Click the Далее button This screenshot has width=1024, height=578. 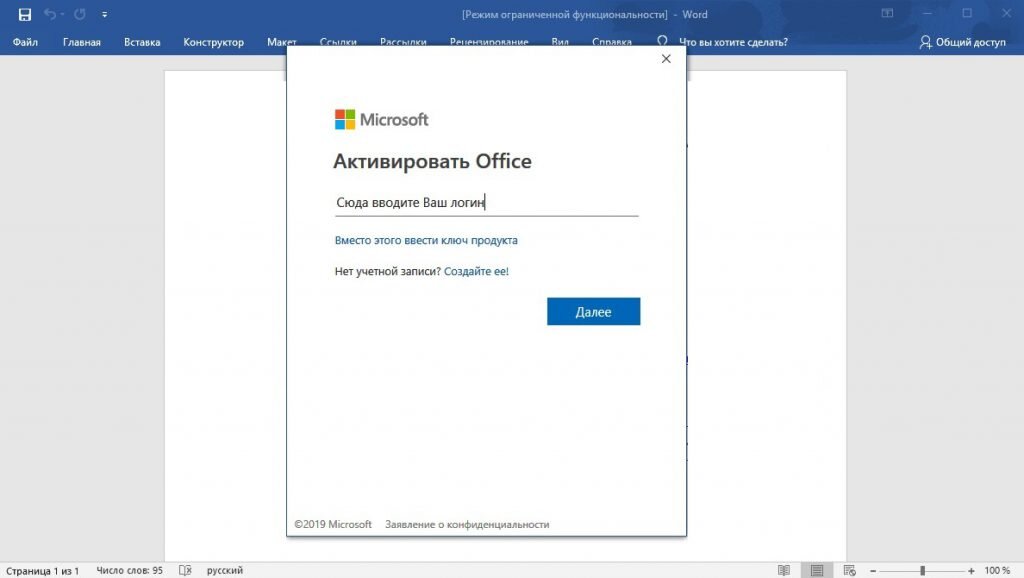(x=594, y=312)
